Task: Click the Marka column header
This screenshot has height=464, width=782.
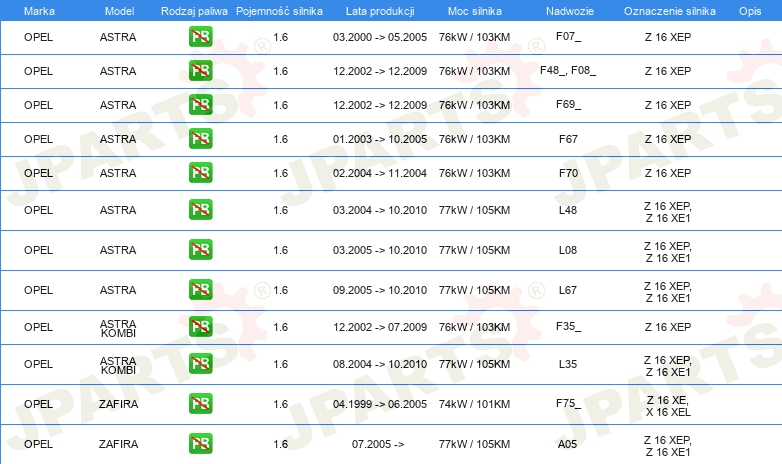Action: (39, 11)
